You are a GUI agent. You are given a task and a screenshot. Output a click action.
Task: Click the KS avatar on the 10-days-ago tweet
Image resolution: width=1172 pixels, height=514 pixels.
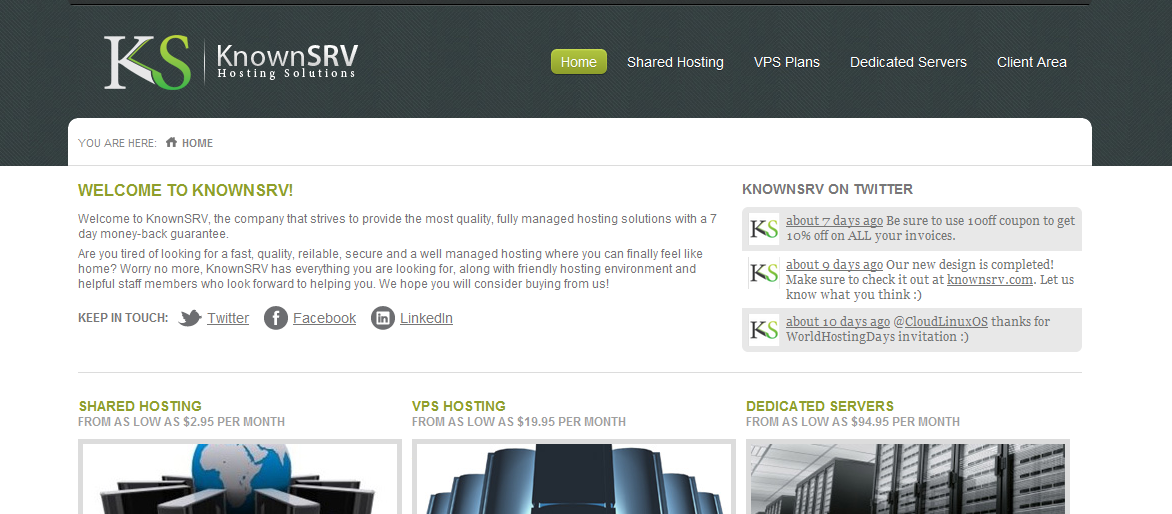click(764, 329)
